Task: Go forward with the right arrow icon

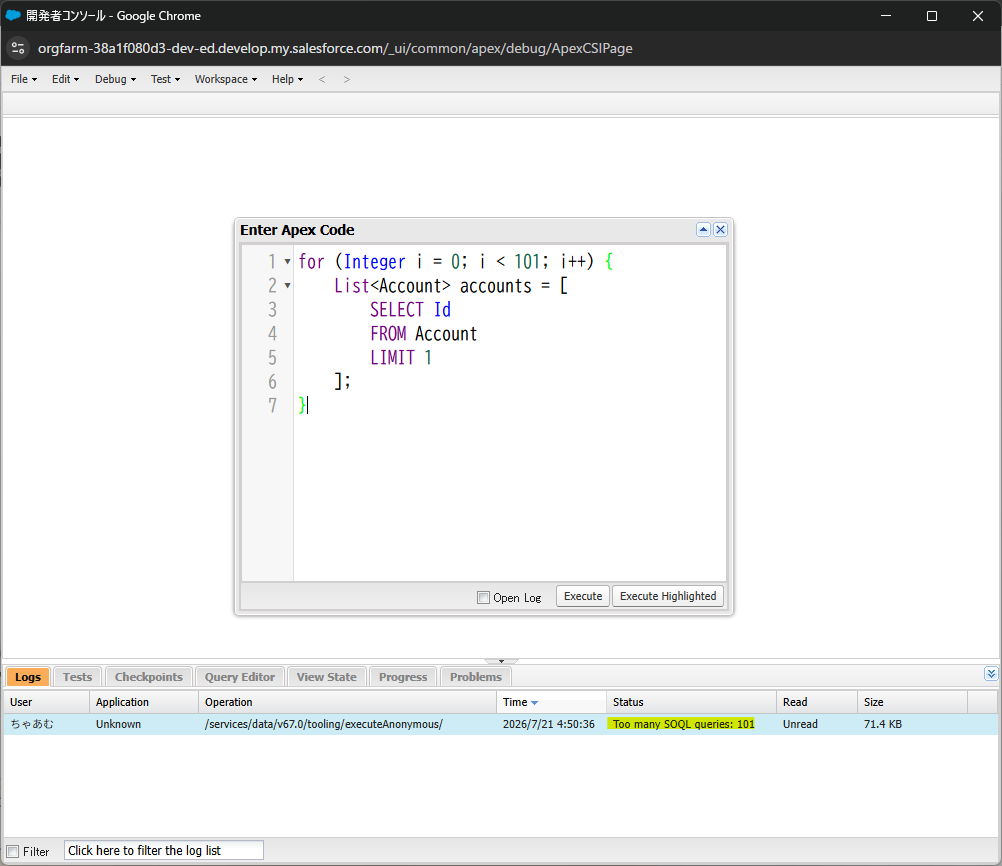Action: pyautogui.click(x=346, y=79)
